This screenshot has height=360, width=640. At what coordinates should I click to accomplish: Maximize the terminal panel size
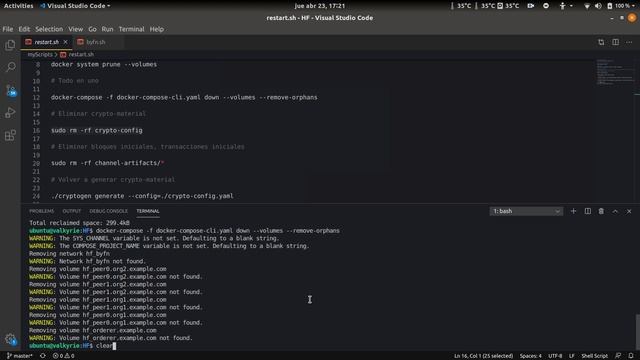pyautogui.click(x=615, y=211)
